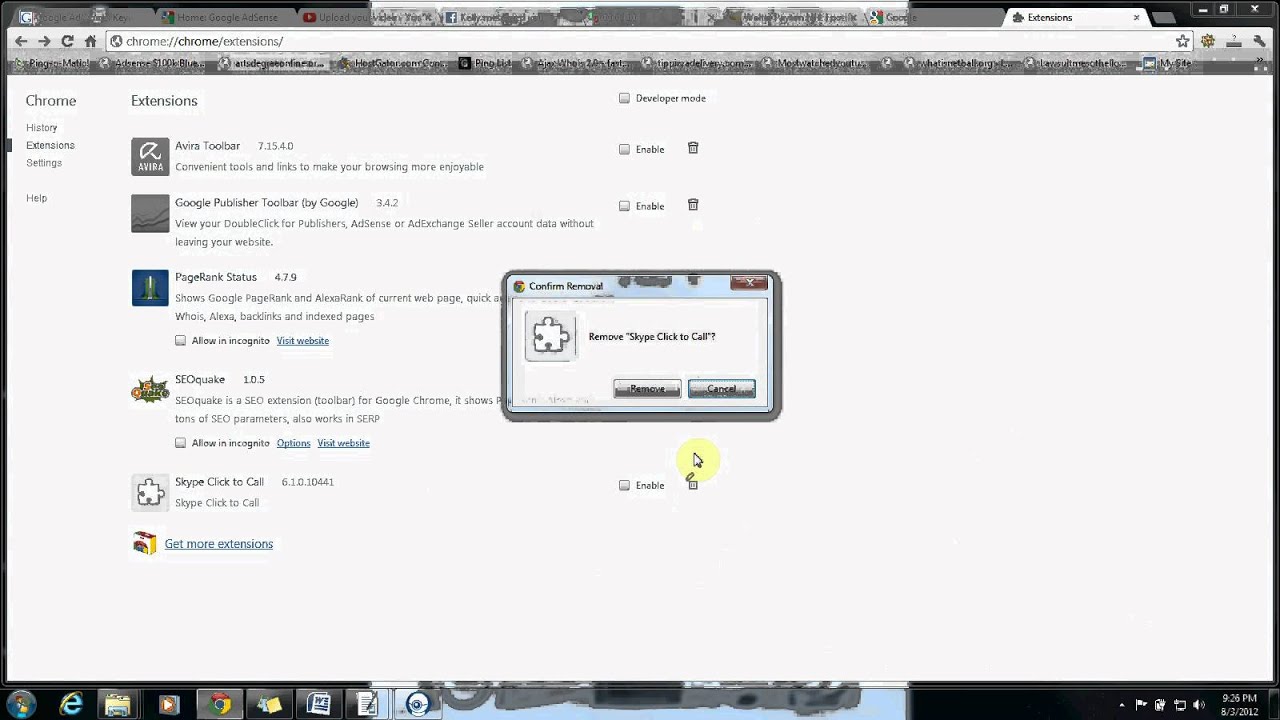The height and width of the screenshot is (720, 1280).
Task: Open Chrome wrench menu
Action: [1259, 41]
